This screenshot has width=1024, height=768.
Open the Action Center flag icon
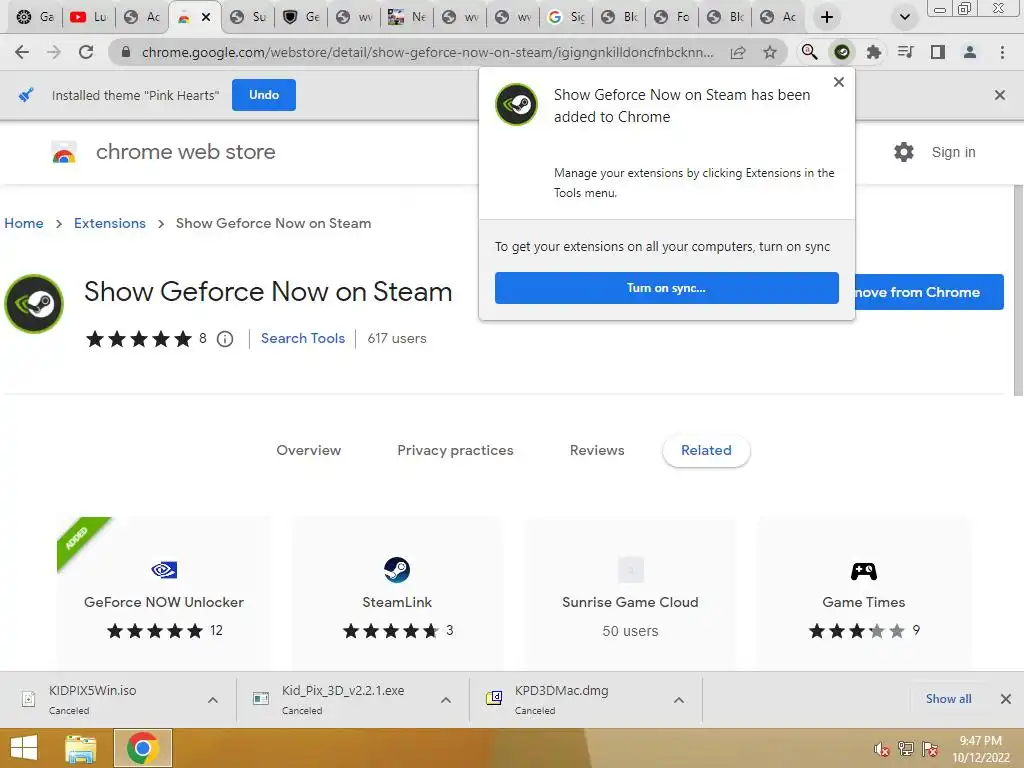click(x=930, y=749)
